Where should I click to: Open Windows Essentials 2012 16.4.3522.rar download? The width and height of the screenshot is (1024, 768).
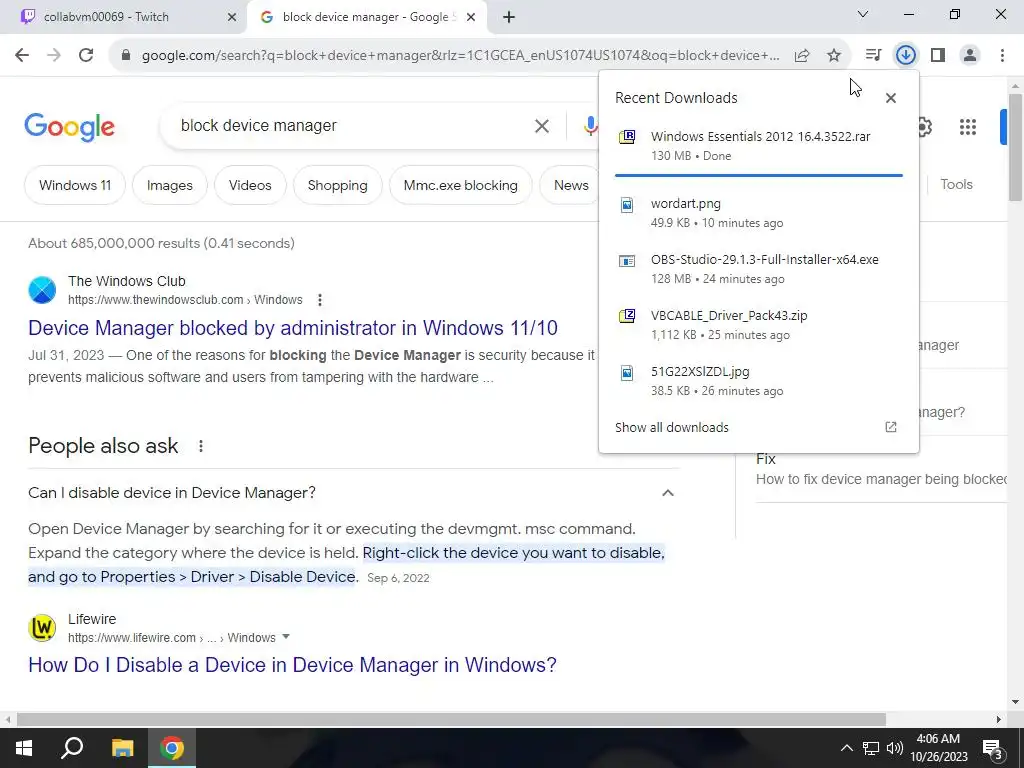tap(759, 146)
